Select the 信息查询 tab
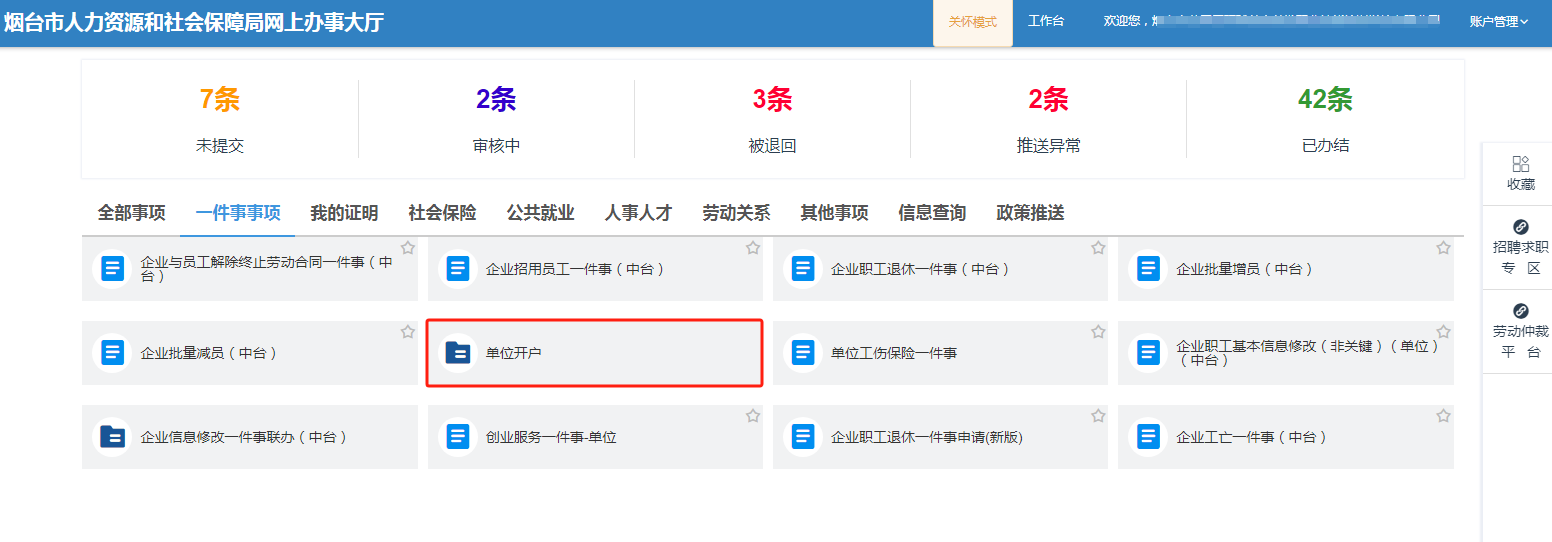Screen dimensions: 1552x542 [932, 213]
